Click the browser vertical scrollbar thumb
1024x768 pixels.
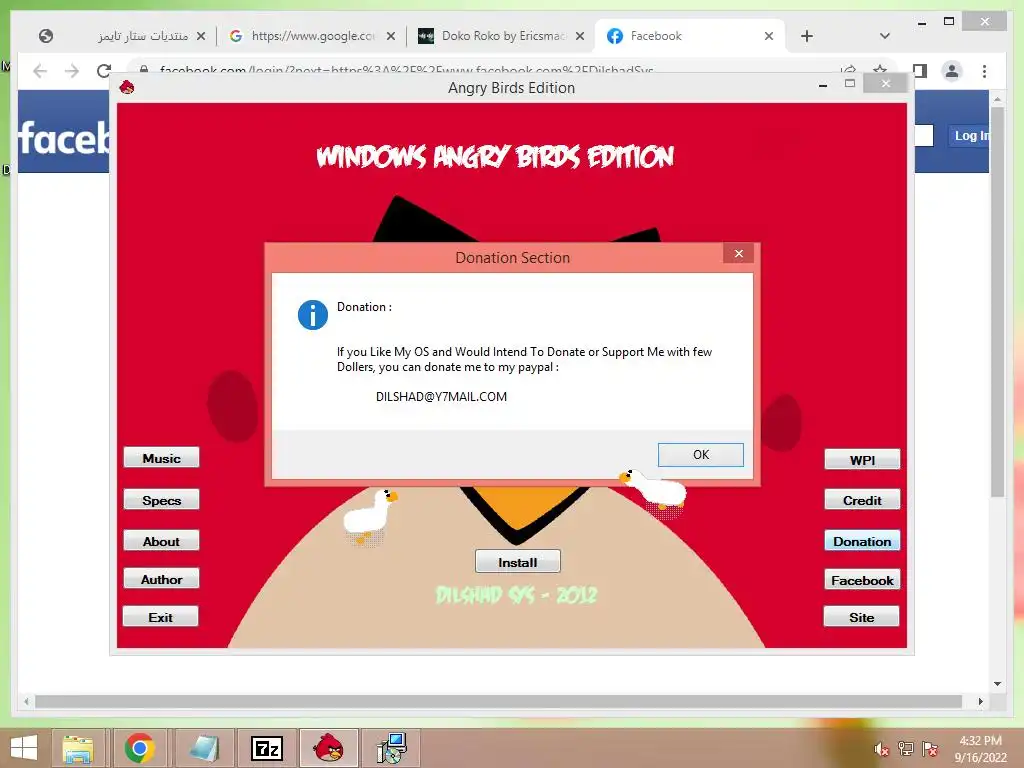(x=997, y=300)
